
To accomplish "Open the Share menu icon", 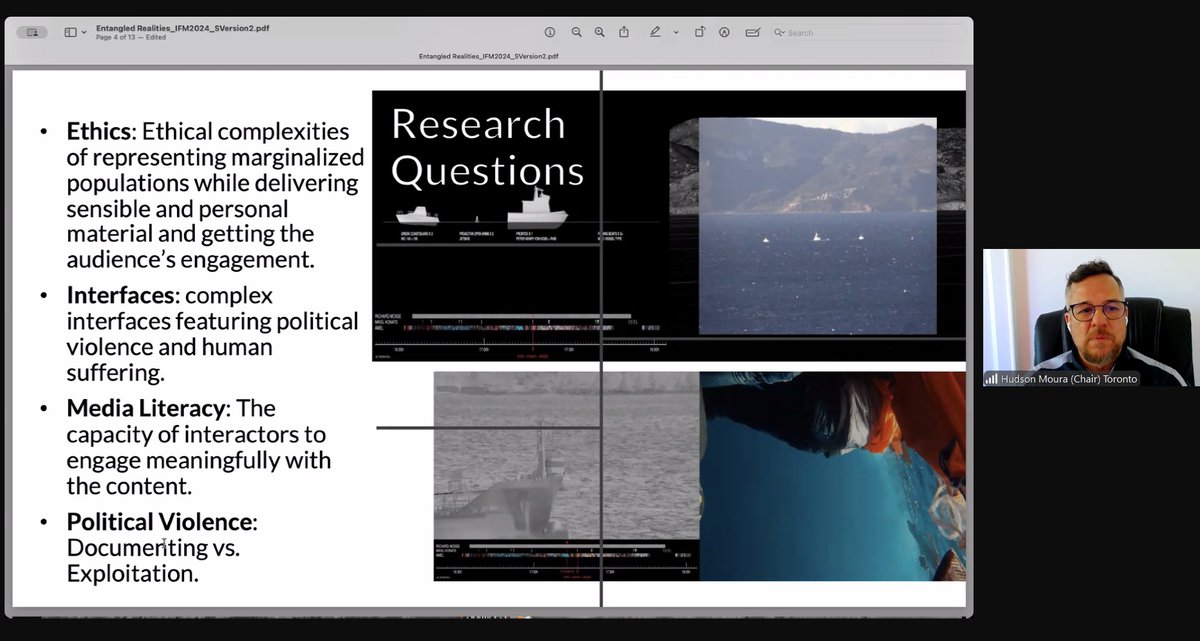I will point(623,32).
